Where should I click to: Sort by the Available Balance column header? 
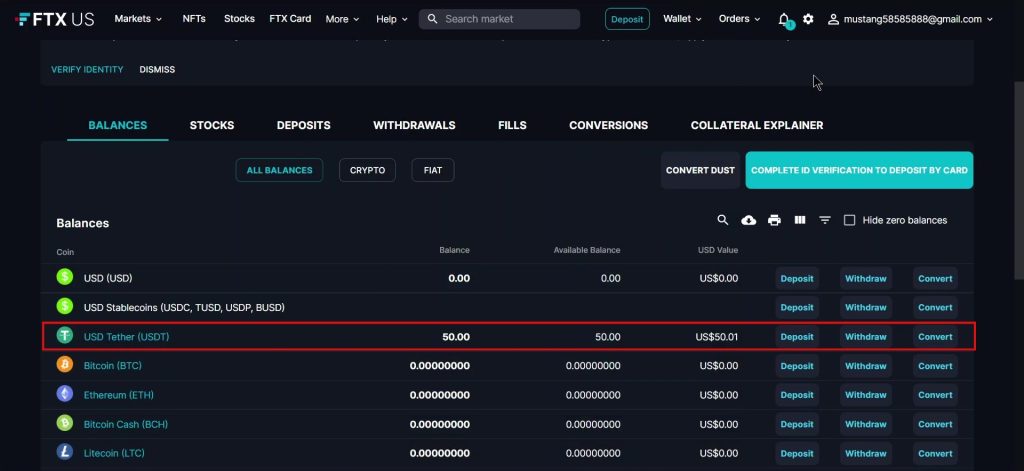(586, 250)
